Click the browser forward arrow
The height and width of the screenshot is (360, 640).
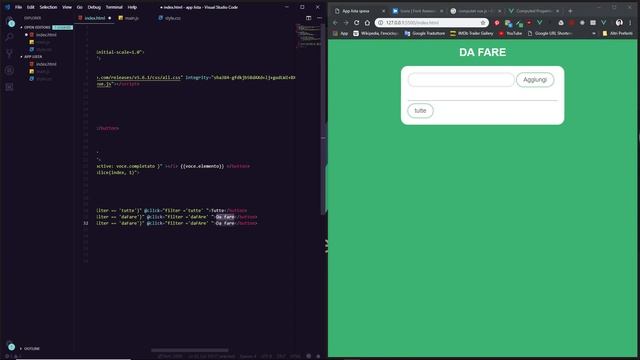click(x=346, y=23)
